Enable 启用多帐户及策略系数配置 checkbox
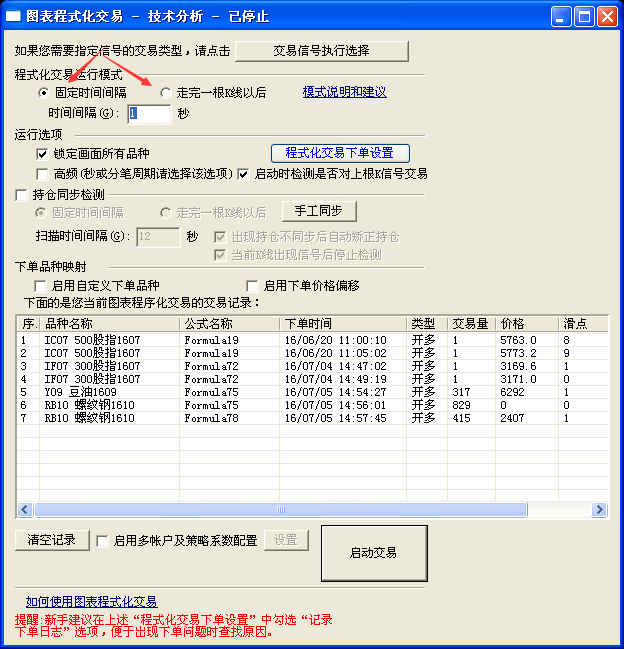This screenshot has height=649, width=624. (102, 541)
